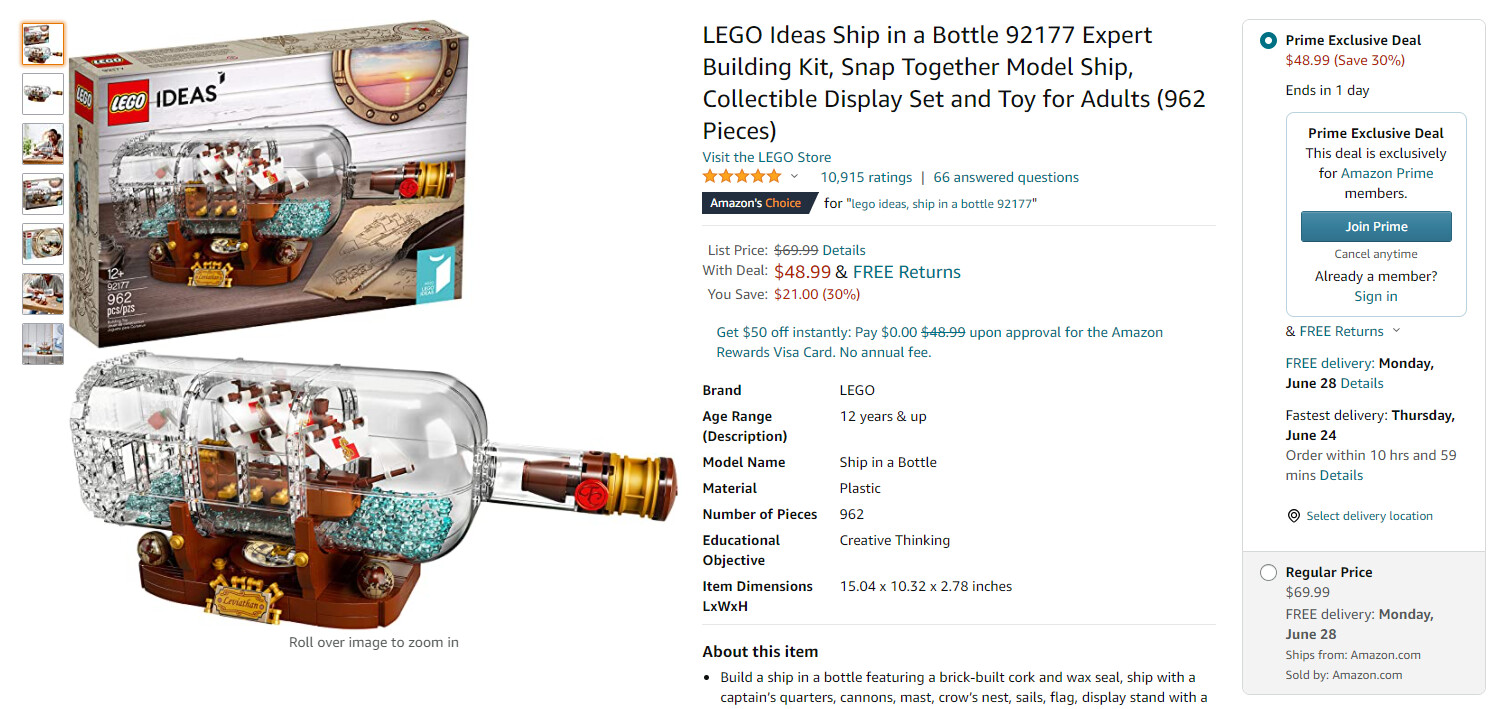Visit the LEGO Store link
The height and width of the screenshot is (709, 1509).
pos(766,157)
